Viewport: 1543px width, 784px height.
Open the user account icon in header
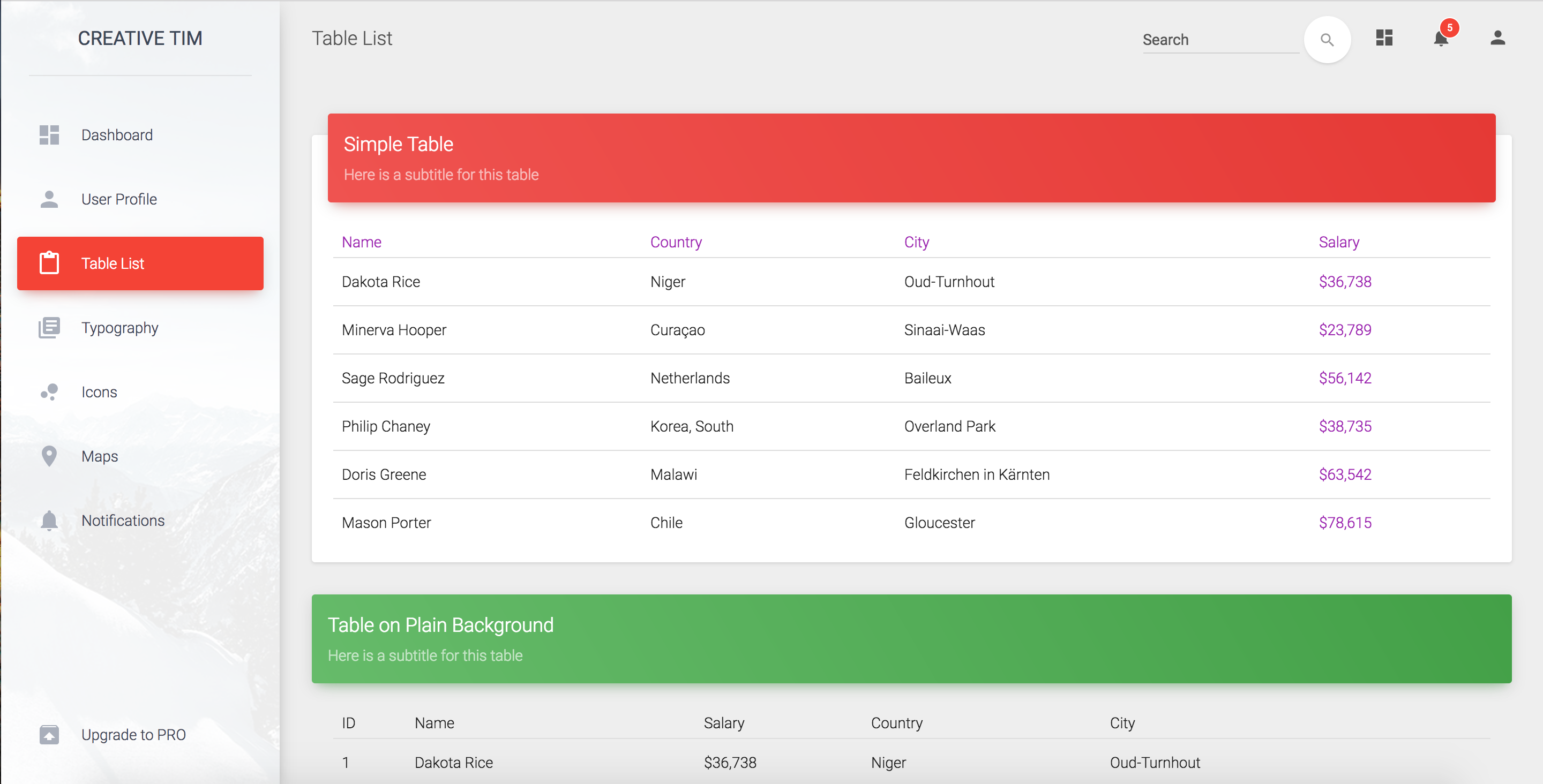pos(1497,39)
